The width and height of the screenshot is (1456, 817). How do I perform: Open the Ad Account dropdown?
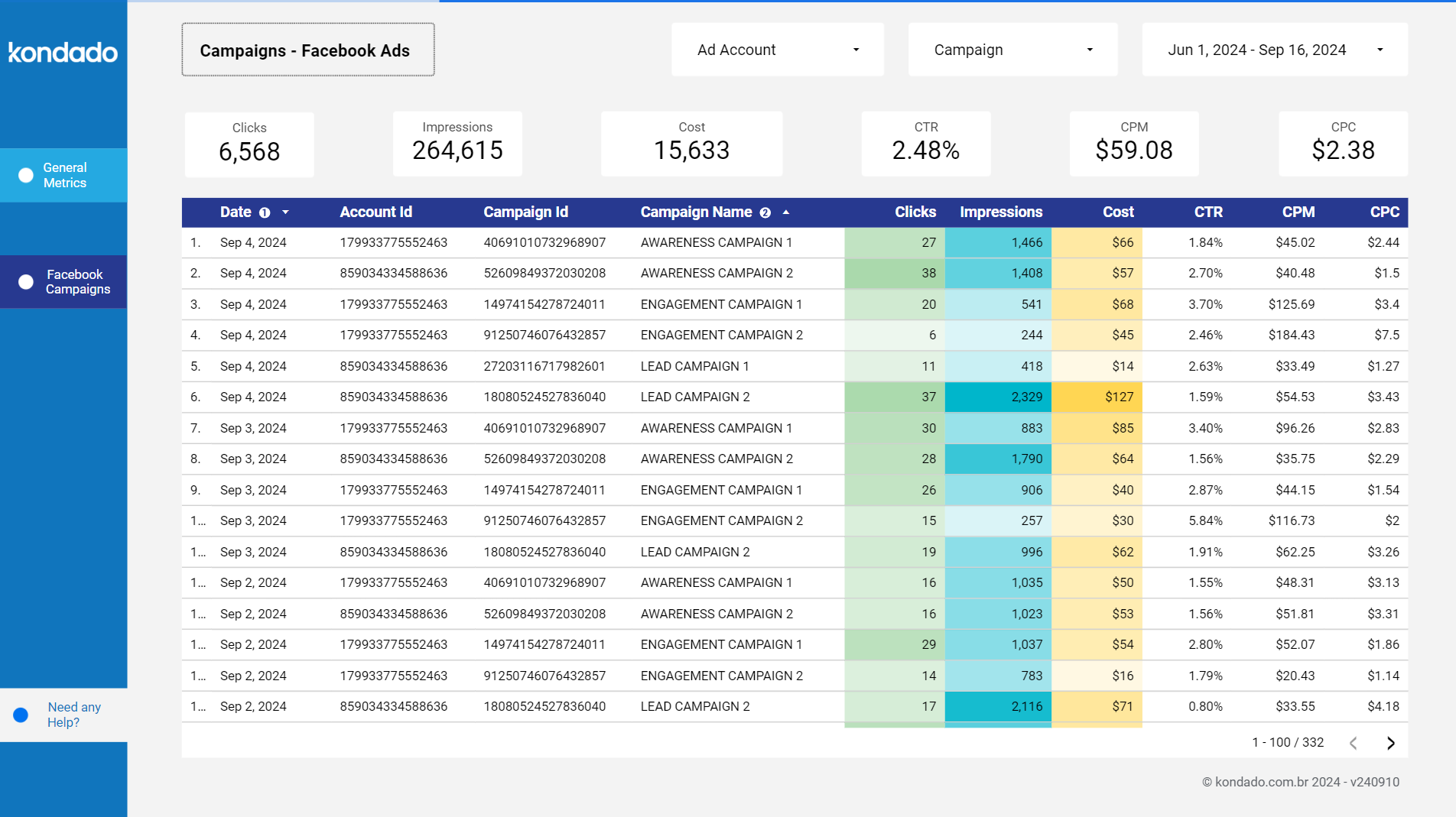(777, 49)
